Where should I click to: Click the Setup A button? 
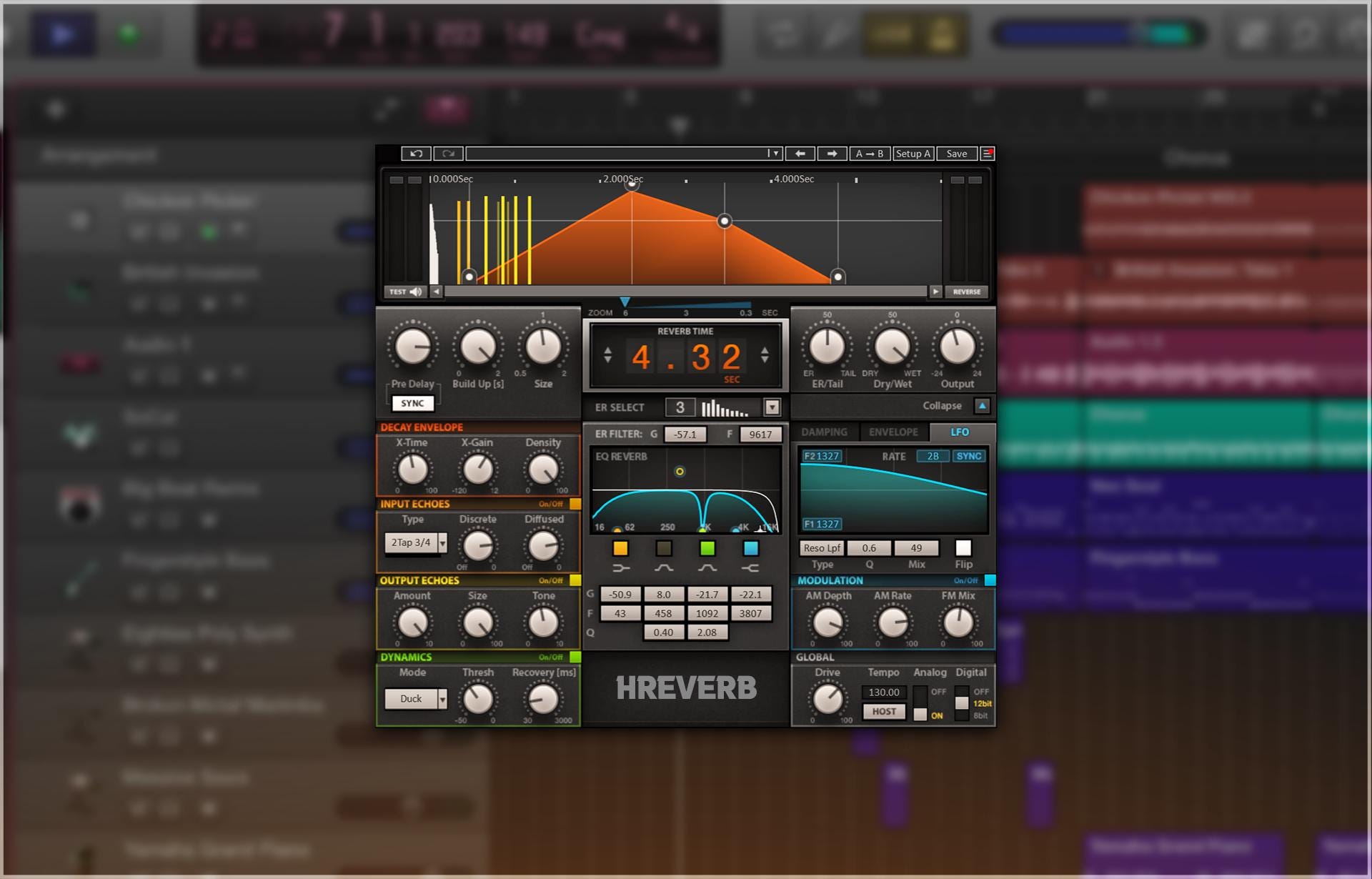click(x=913, y=154)
